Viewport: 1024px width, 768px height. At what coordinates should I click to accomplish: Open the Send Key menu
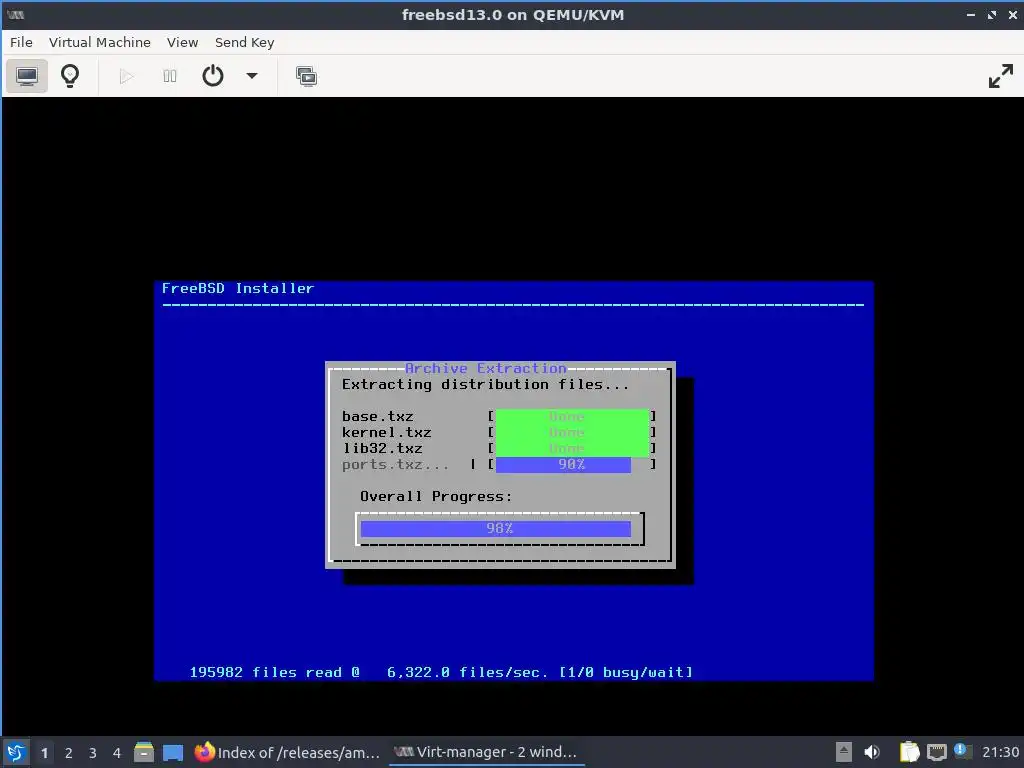coord(244,42)
